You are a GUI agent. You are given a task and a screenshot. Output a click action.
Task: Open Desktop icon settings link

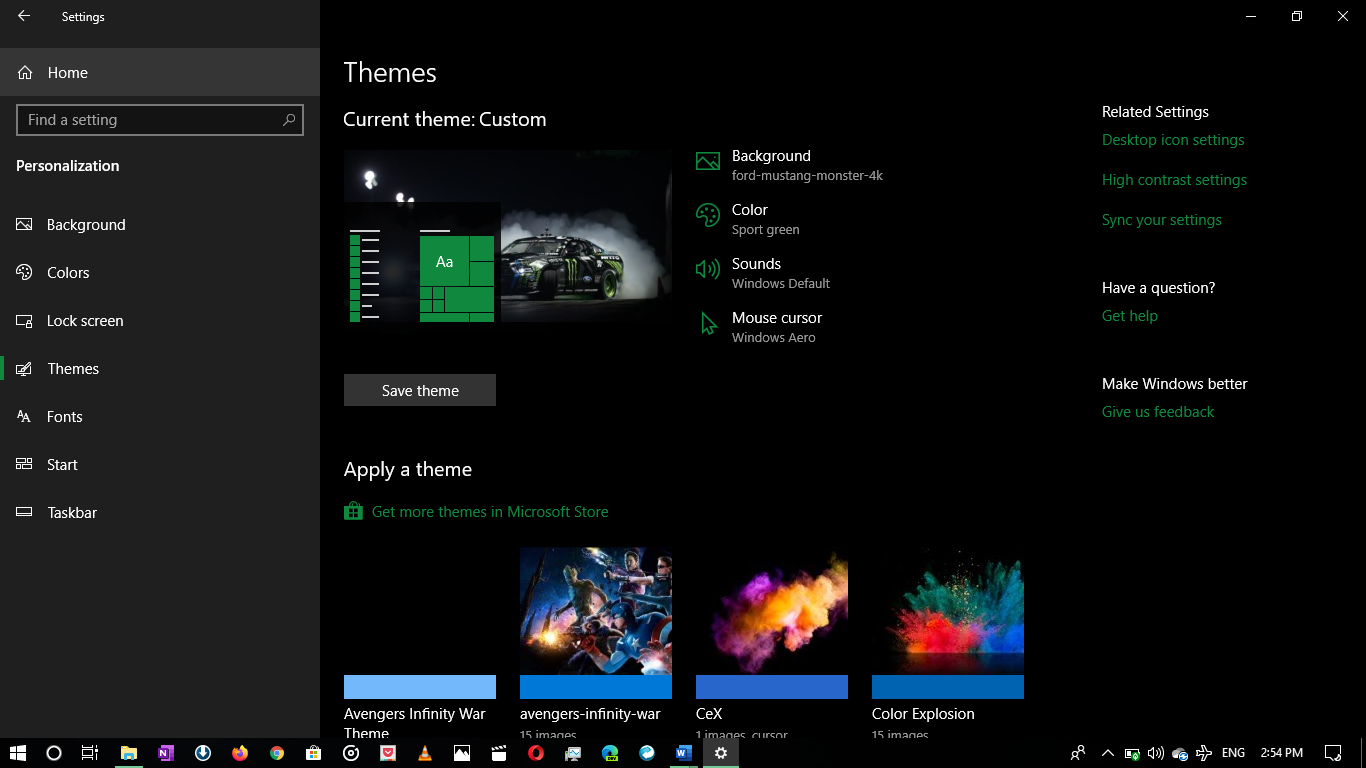click(x=1173, y=140)
